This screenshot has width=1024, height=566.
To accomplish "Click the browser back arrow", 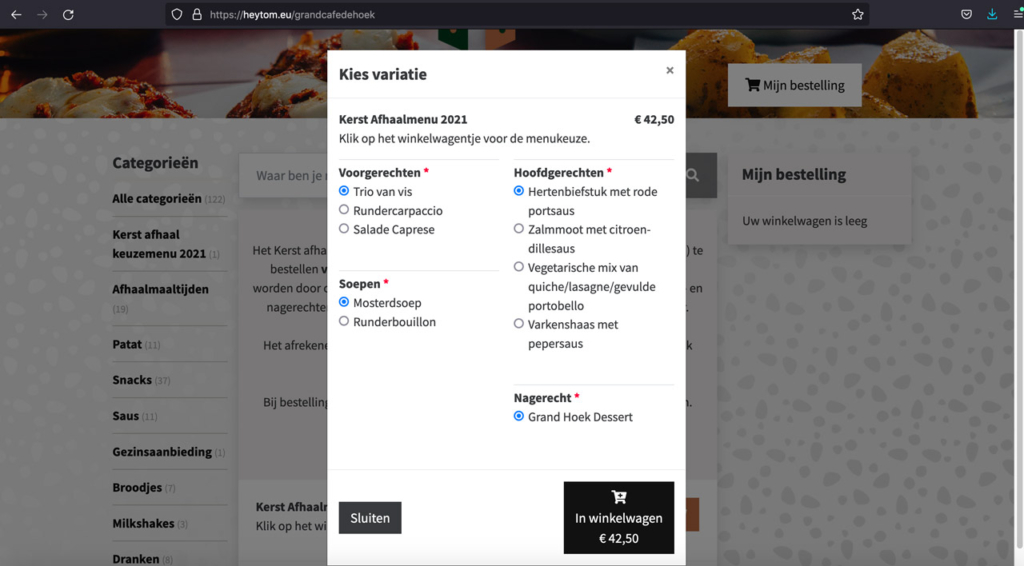I will click(16, 14).
